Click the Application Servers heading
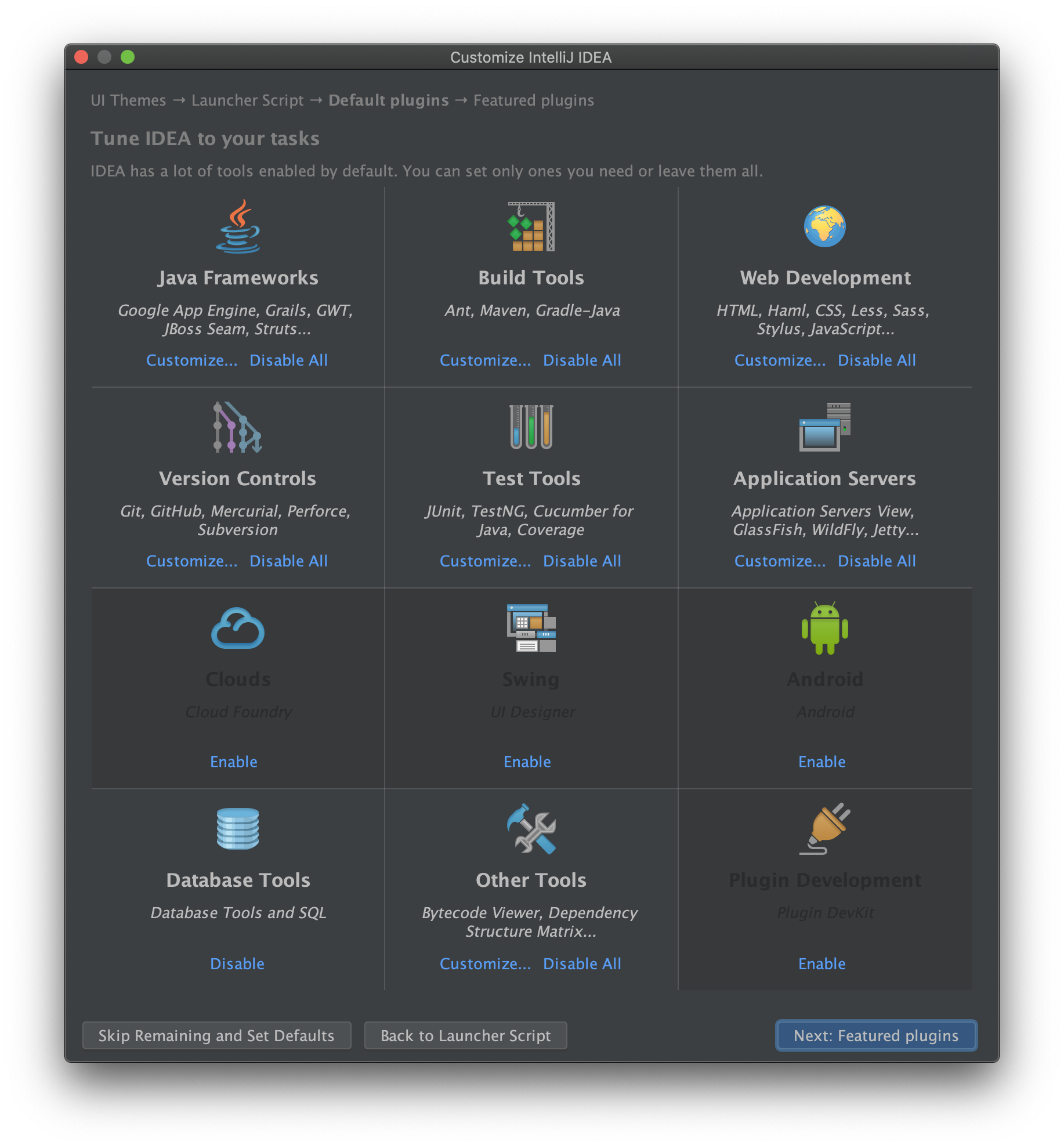 824,479
